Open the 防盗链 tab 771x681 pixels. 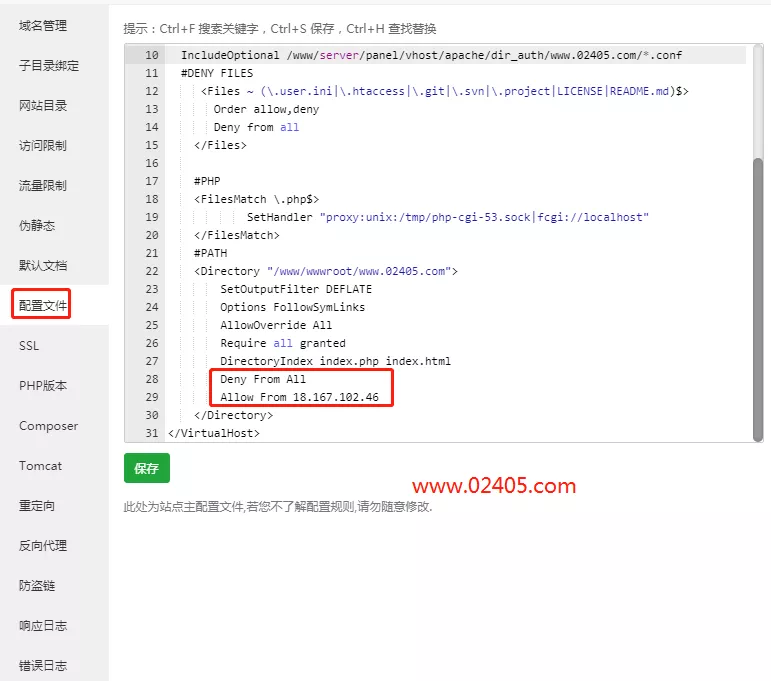pos(37,586)
